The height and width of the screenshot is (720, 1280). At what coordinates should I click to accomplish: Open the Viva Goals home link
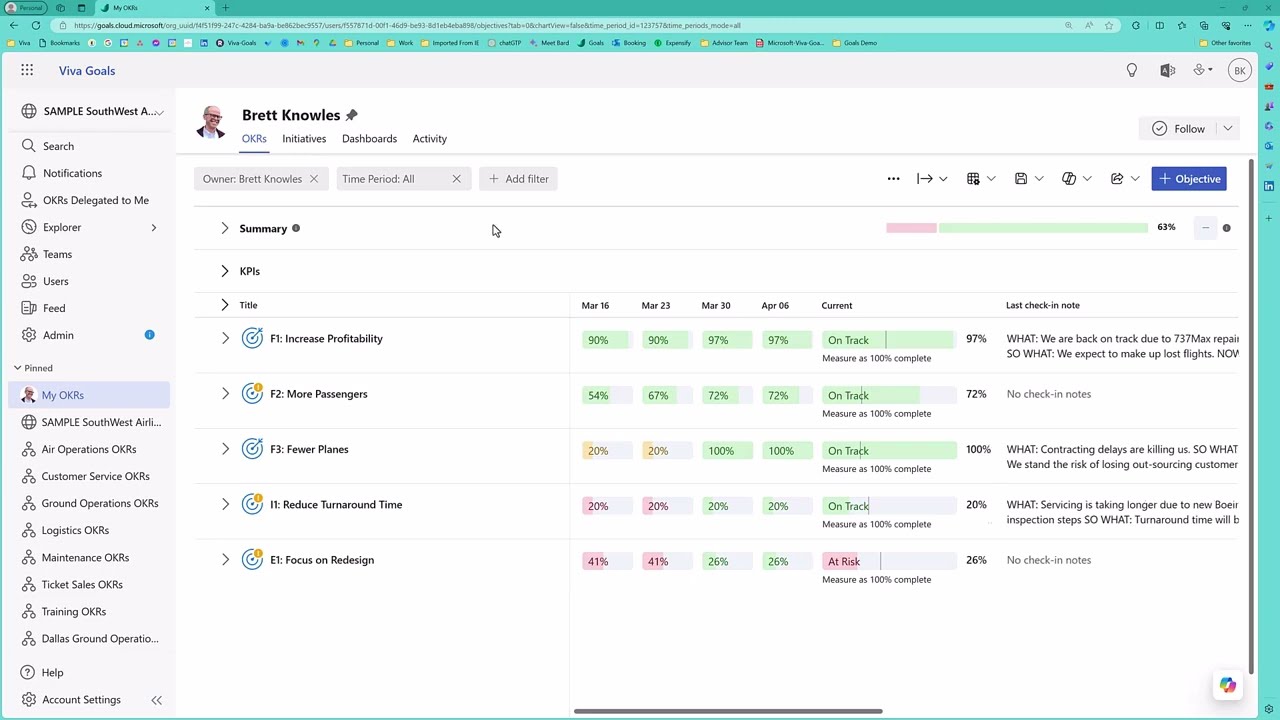(x=87, y=71)
